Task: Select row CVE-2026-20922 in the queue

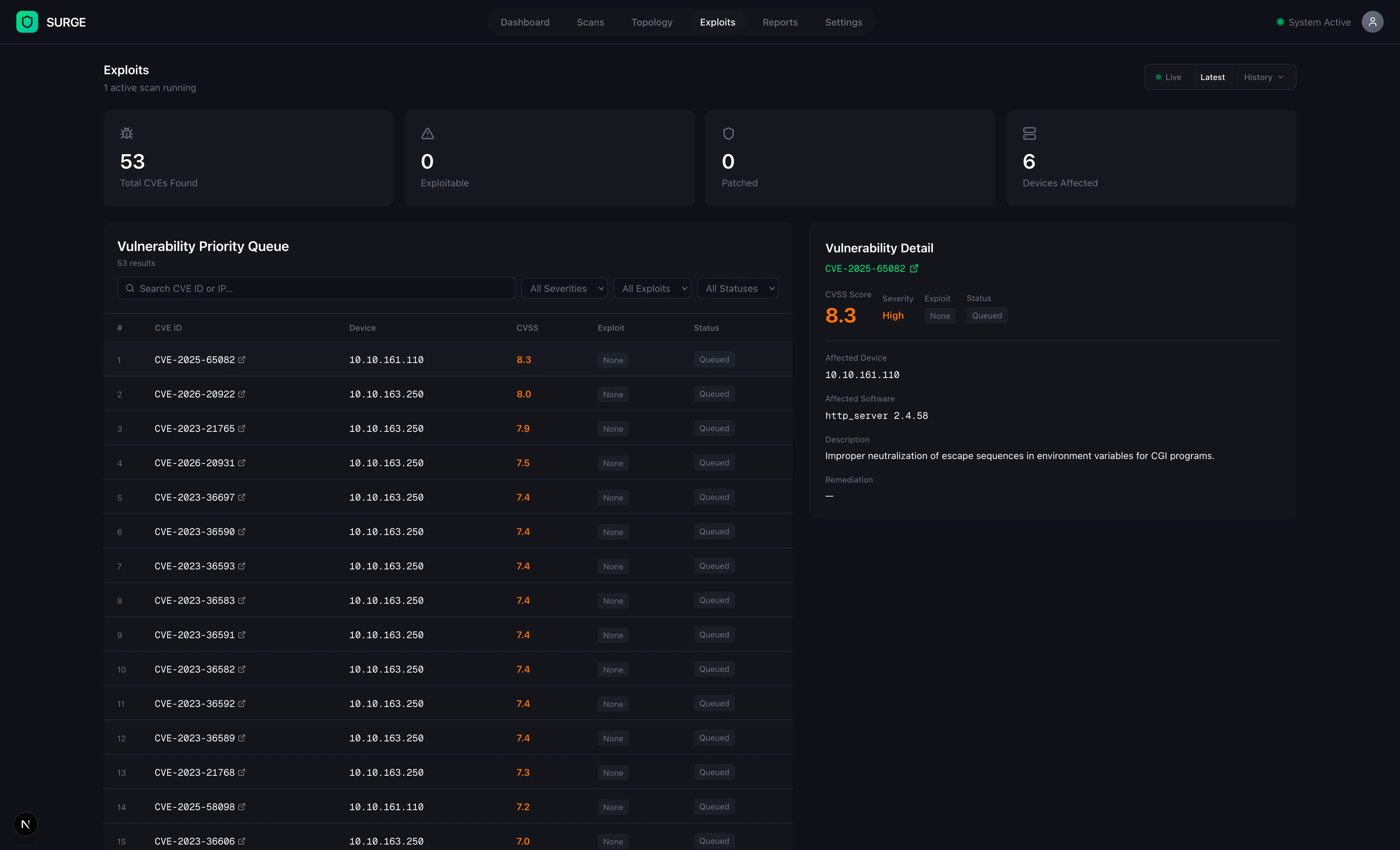Action: coord(448,394)
